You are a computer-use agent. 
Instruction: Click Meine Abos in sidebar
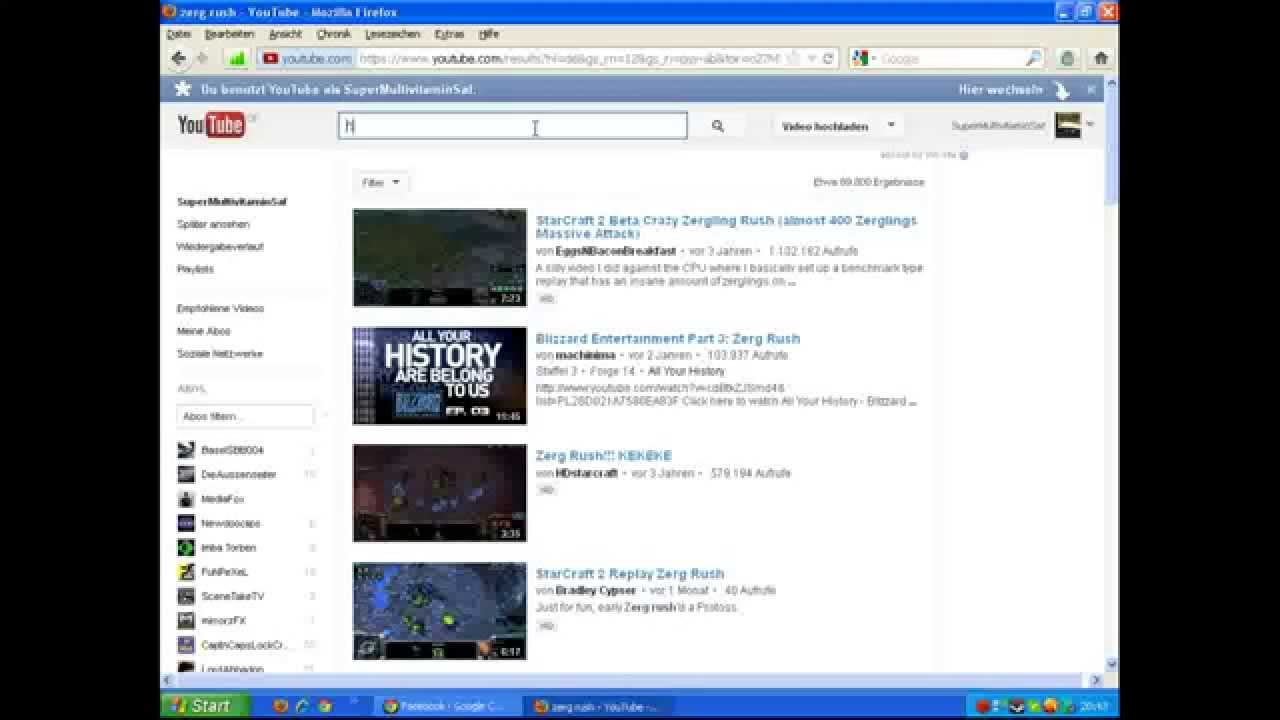coord(203,331)
